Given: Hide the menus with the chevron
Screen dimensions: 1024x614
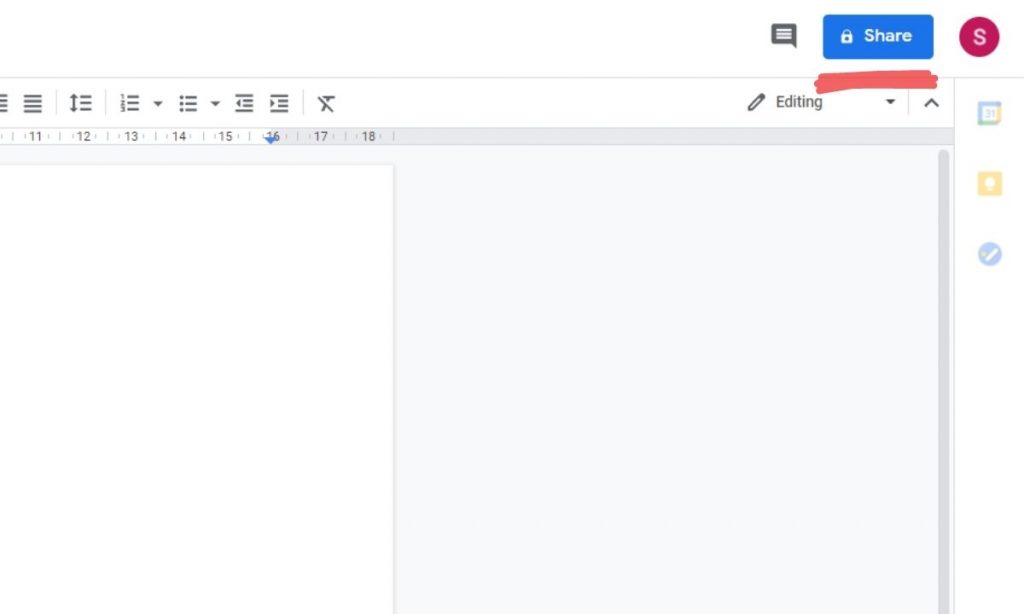Looking at the screenshot, I should pos(931,102).
